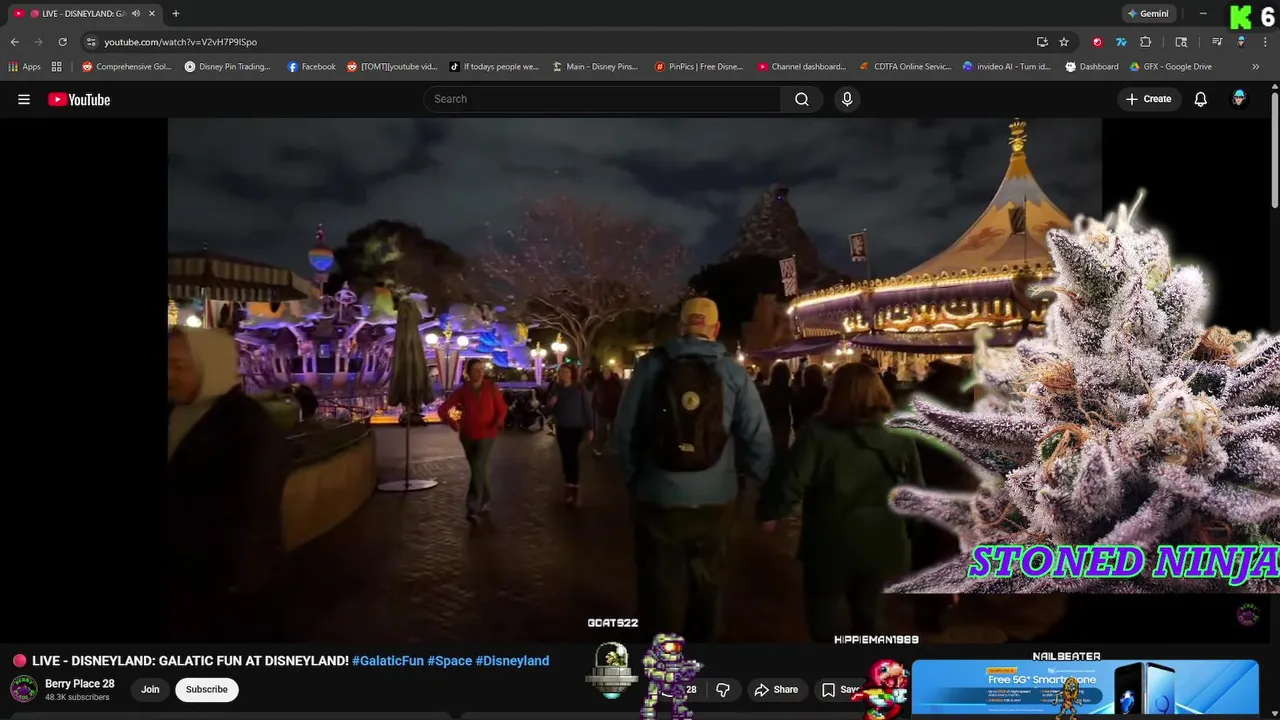1280x720 pixels.
Task: Save the video to a playlist
Action: pyautogui.click(x=840, y=690)
